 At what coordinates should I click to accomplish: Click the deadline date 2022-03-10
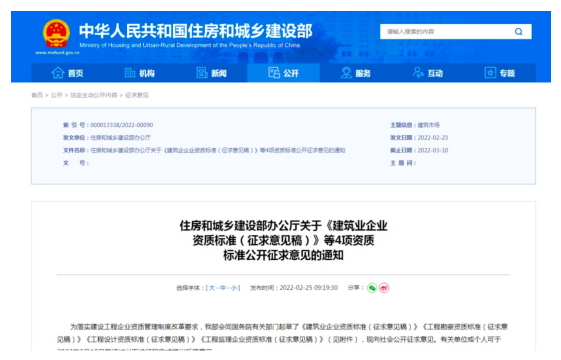(433, 150)
